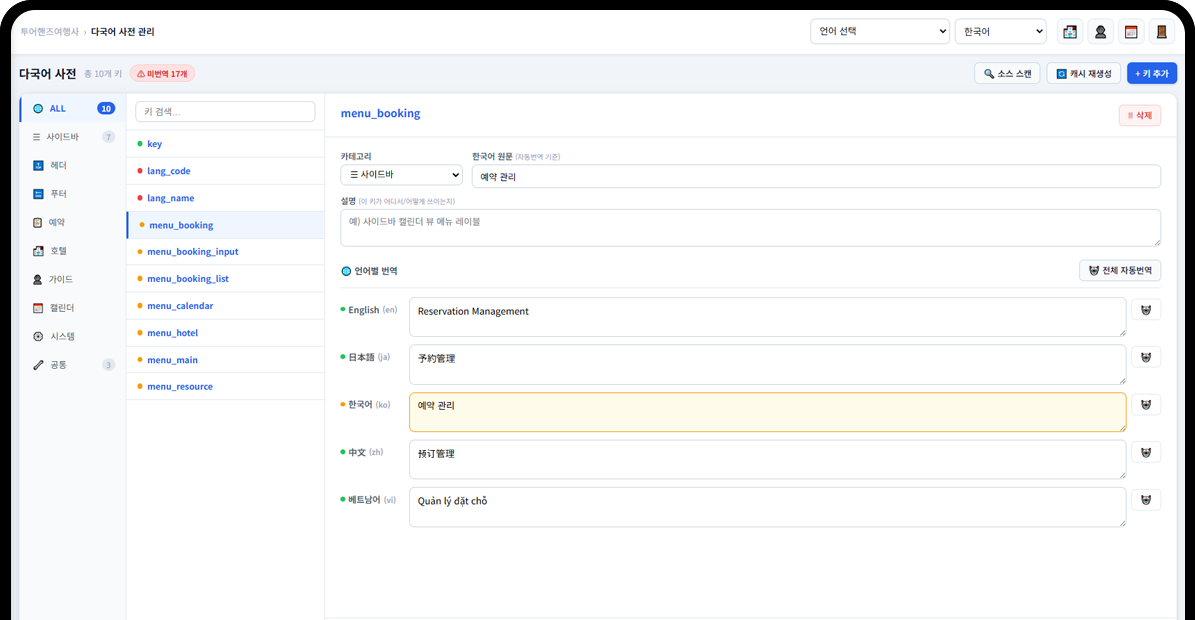Open the 언어 선택 dropdown
1195x620 pixels.
879,32
